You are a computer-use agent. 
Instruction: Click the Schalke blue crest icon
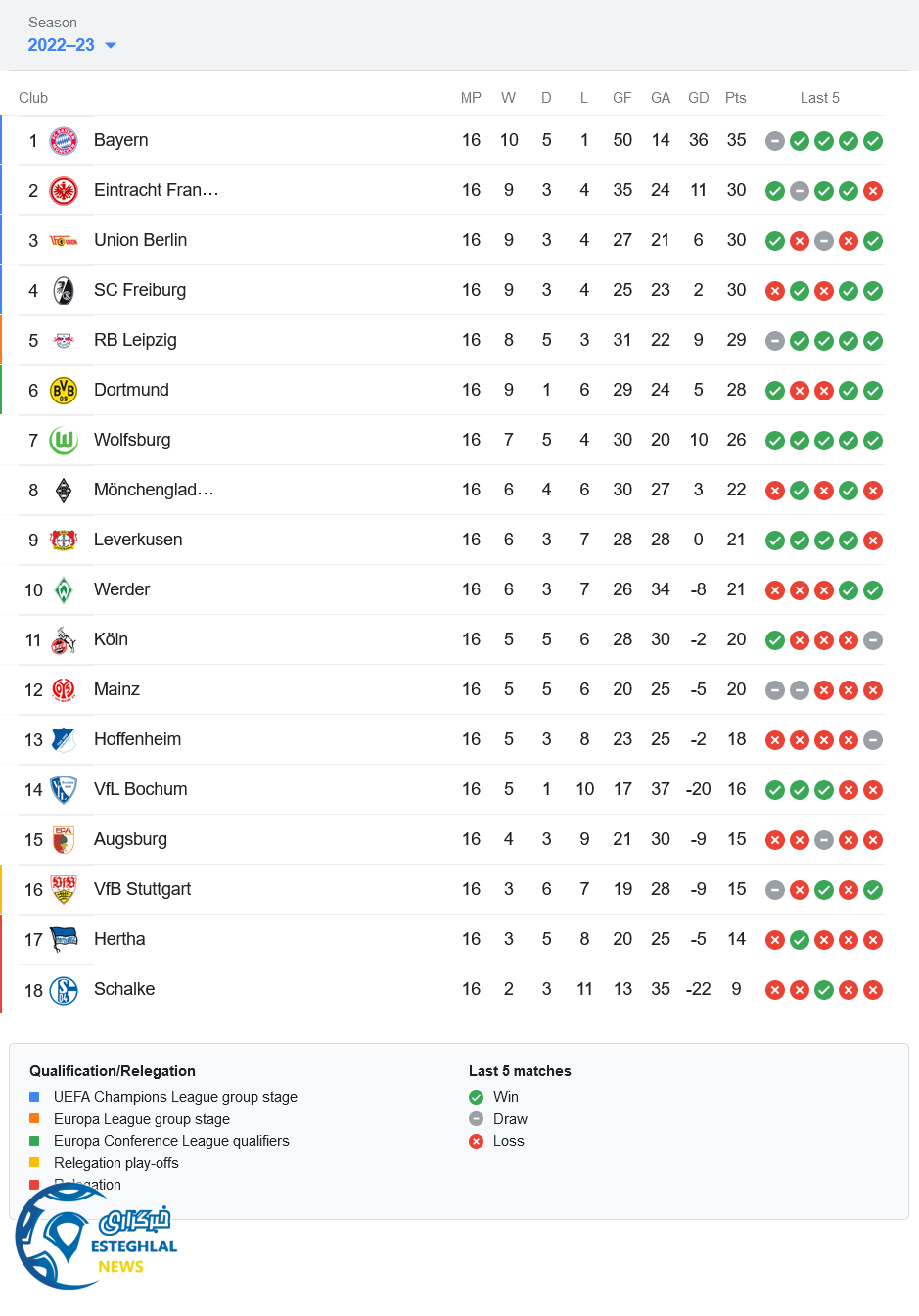tap(64, 990)
